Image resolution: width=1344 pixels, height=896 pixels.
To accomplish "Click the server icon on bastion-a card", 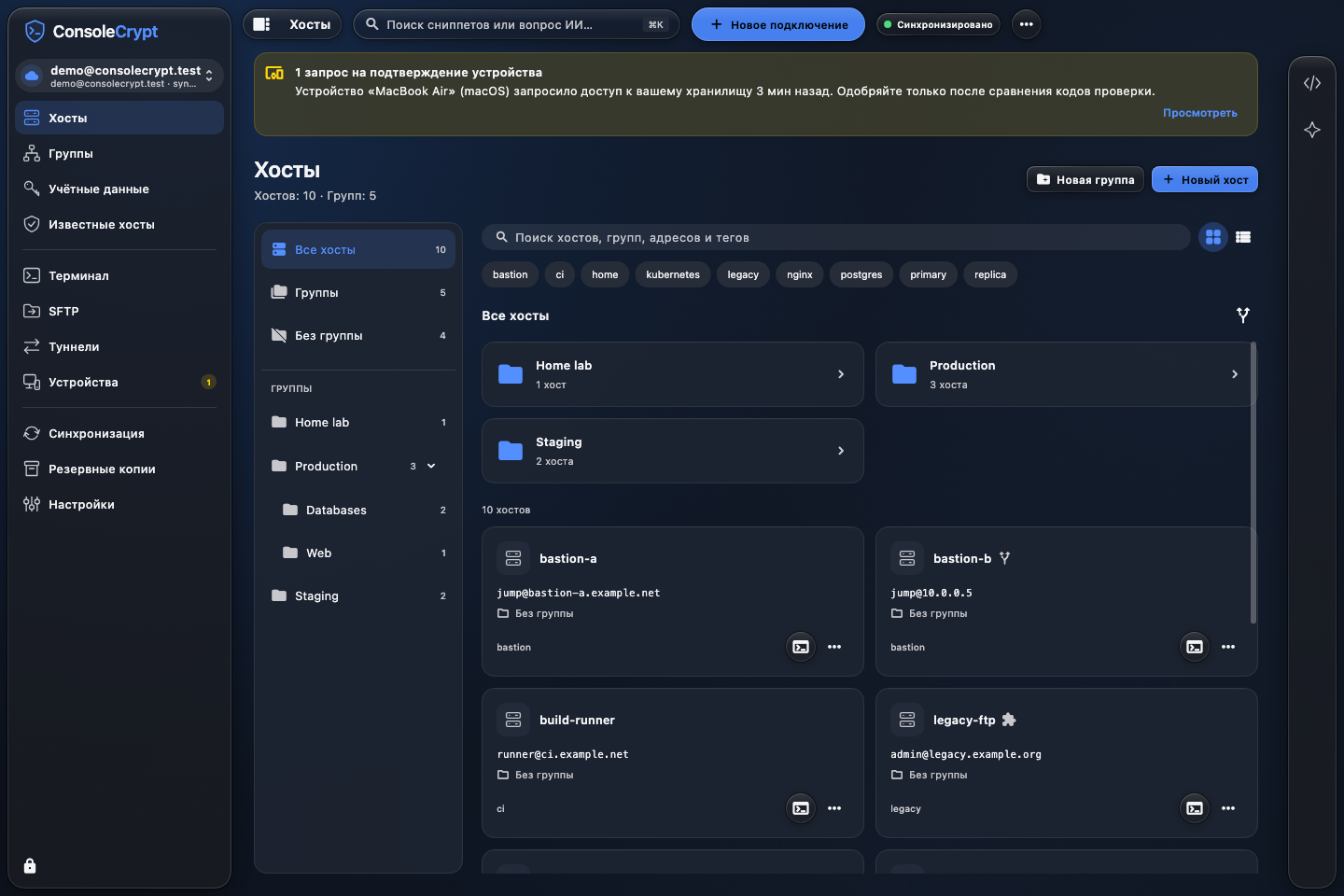I will [x=513, y=558].
